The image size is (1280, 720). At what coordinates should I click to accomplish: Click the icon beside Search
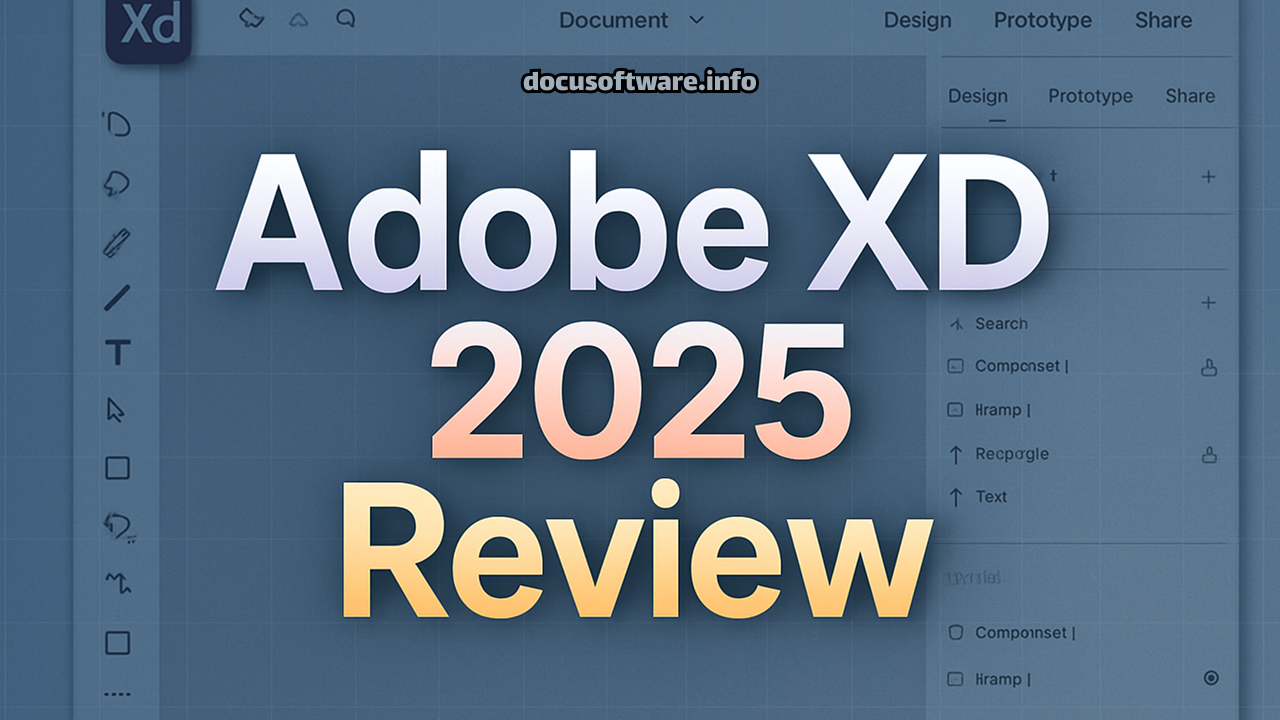pyautogui.click(x=955, y=324)
